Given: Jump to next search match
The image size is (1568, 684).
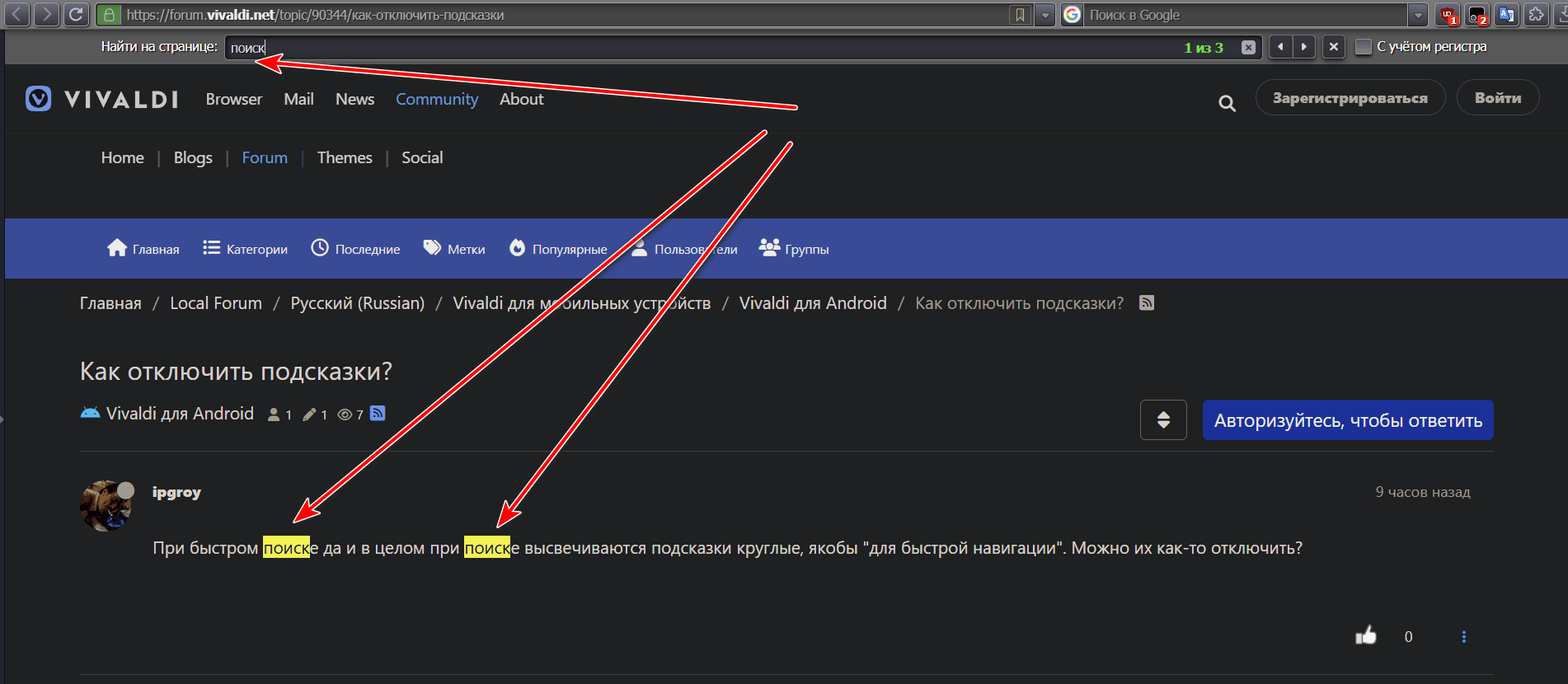Looking at the screenshot, I should [1304, 47].
